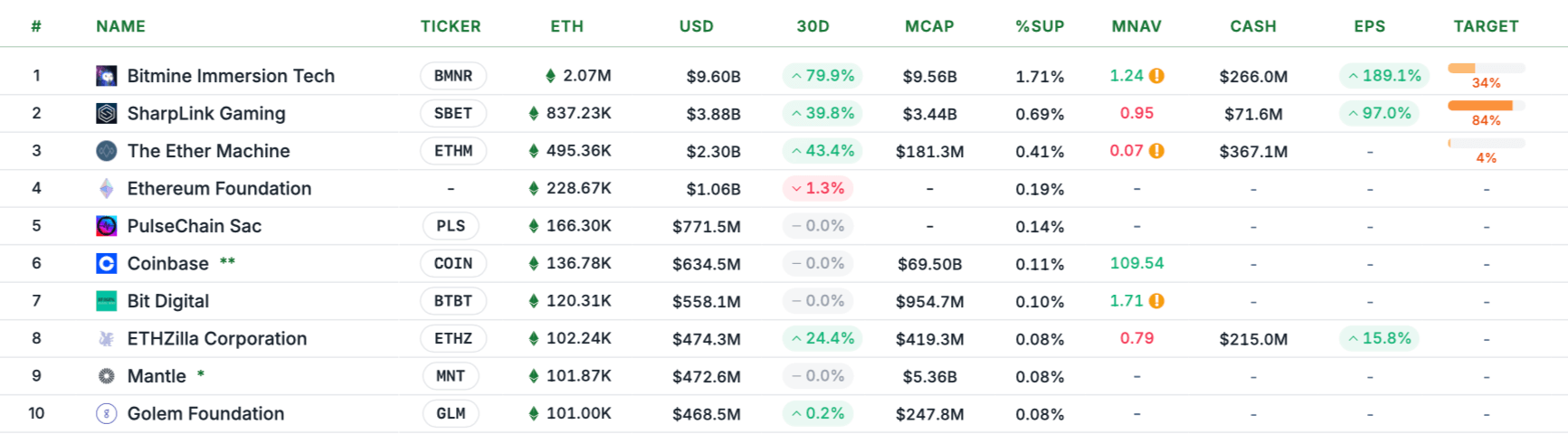Click the Bitmine Immersion Tech logo icon
The image size is (1568, 434).
click(107, 76)
